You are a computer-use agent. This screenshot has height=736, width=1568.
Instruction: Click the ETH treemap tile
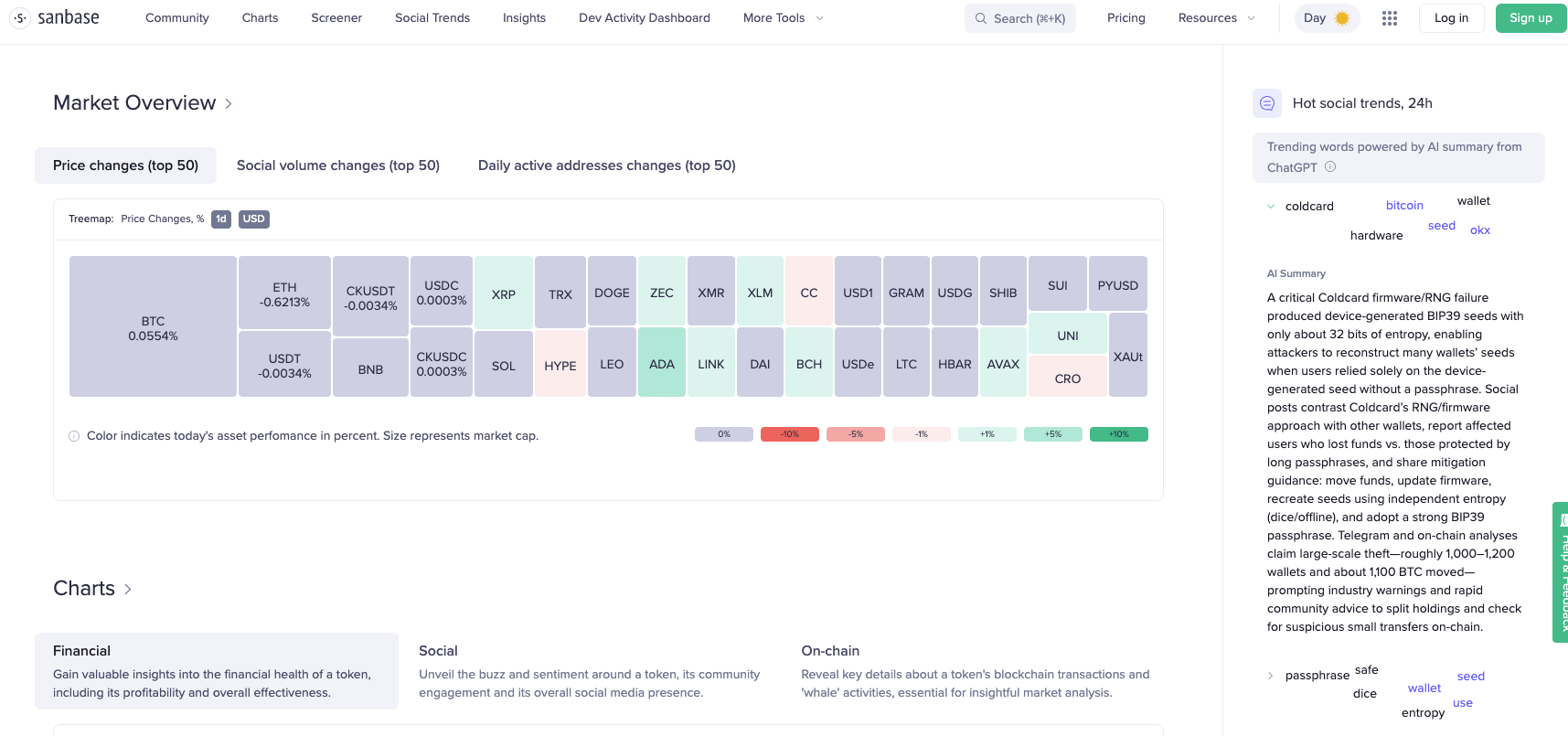[284, 293]
